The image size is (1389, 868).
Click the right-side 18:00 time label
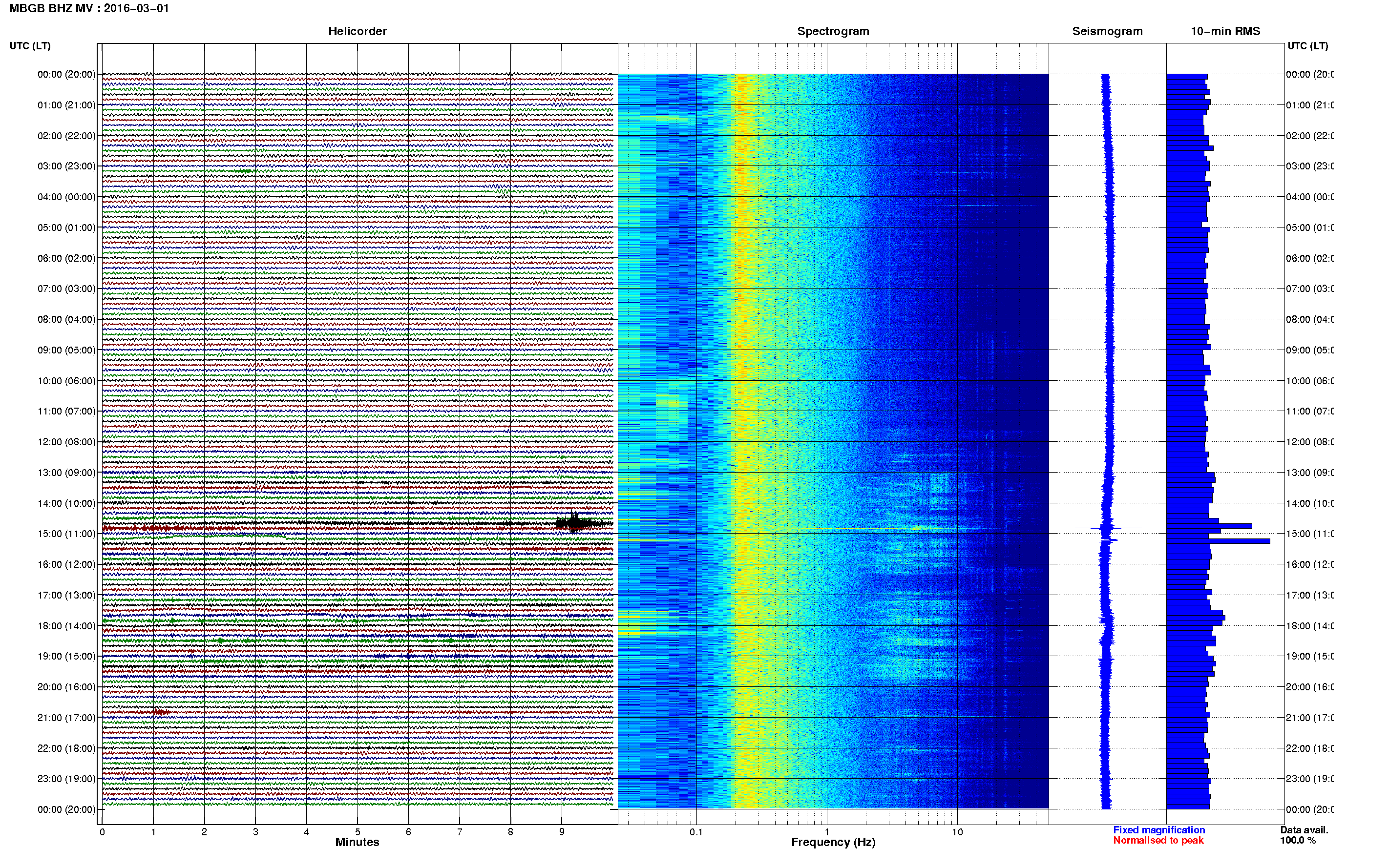click(1309, 626)
